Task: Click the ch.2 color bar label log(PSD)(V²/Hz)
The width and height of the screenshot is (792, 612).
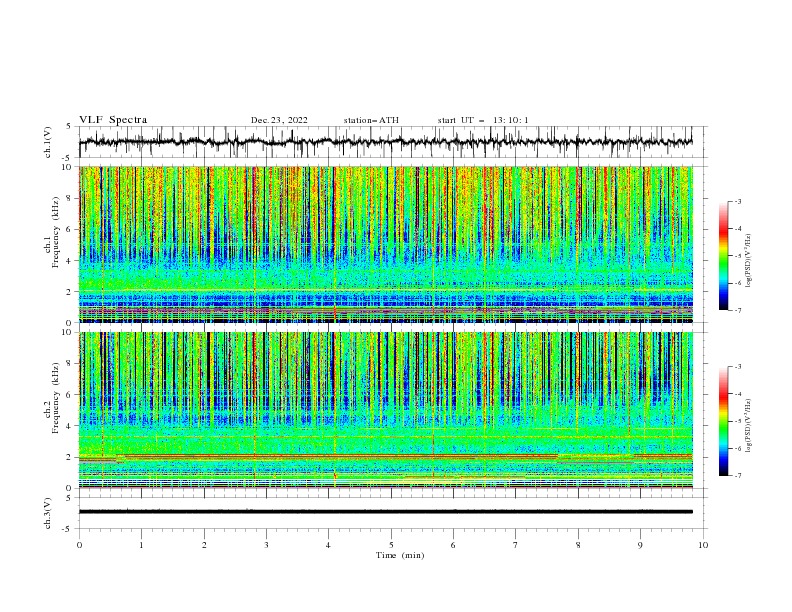Action: 749,426
